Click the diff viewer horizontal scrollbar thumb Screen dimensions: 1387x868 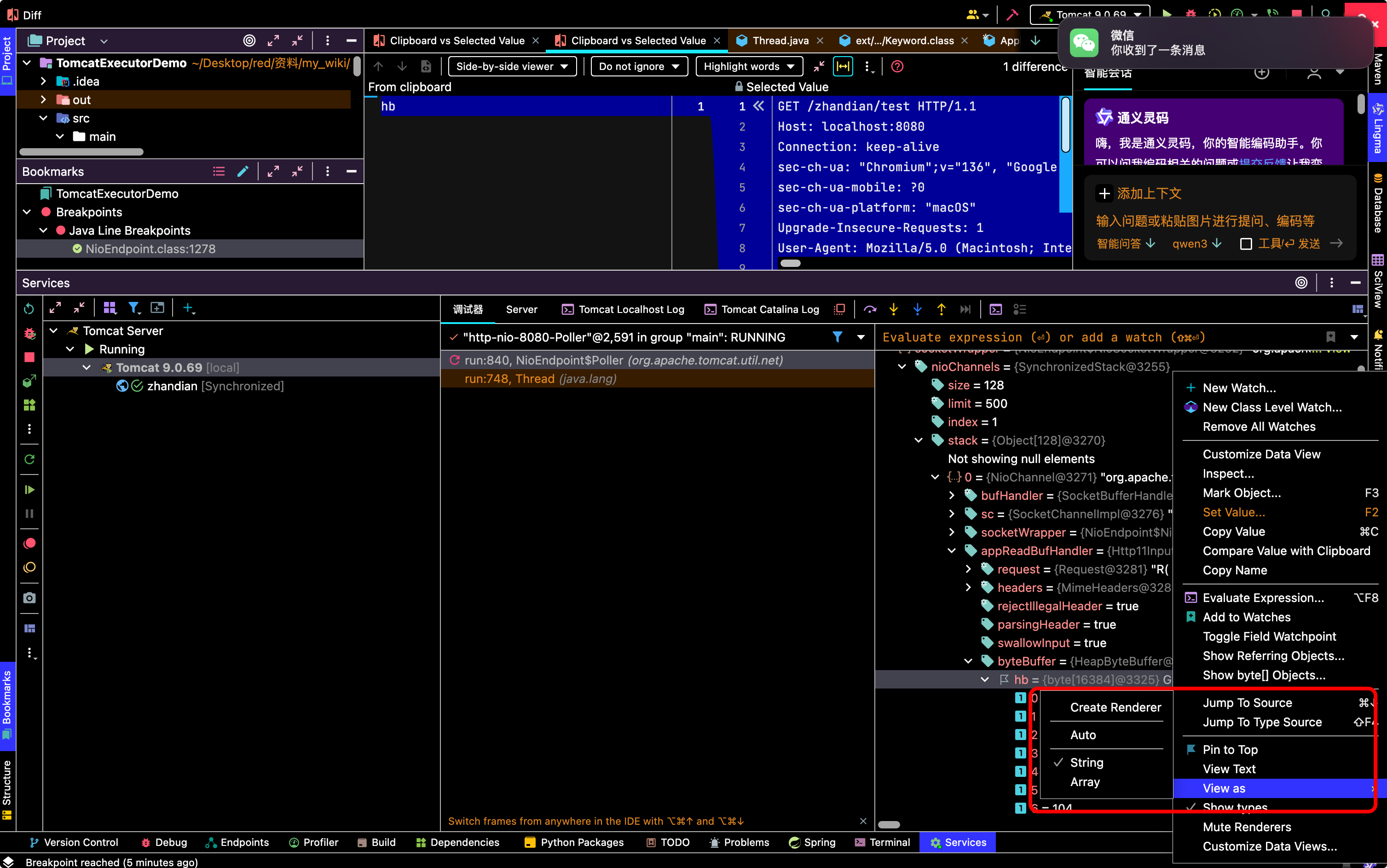tap(790, 264)
